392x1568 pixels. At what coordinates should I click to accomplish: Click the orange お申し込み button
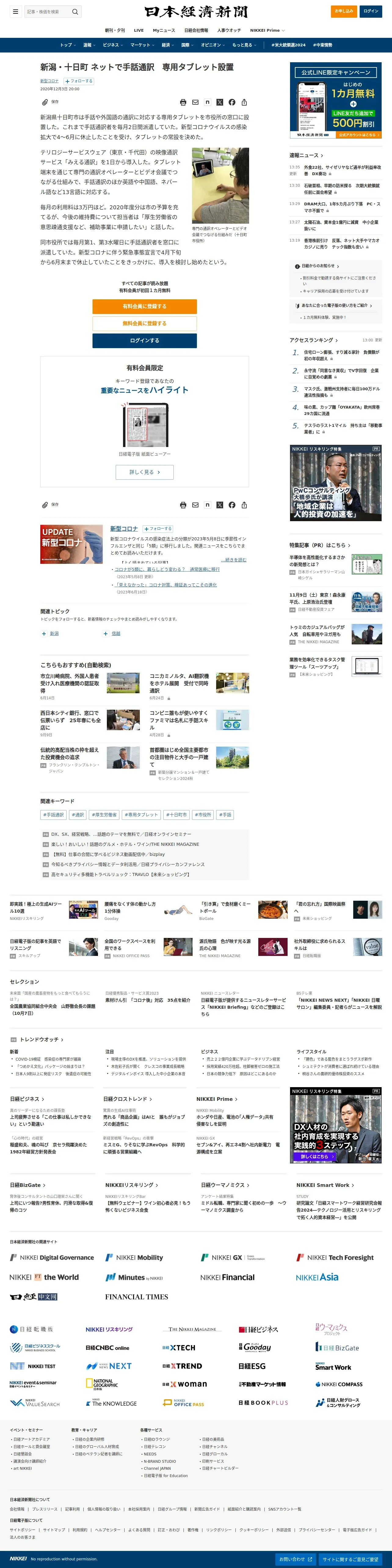[344, 11]
